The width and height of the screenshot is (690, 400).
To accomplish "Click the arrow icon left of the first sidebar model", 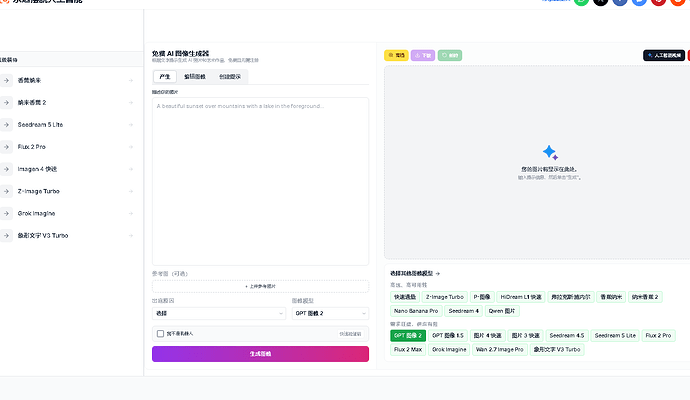I will coord(6,81).
